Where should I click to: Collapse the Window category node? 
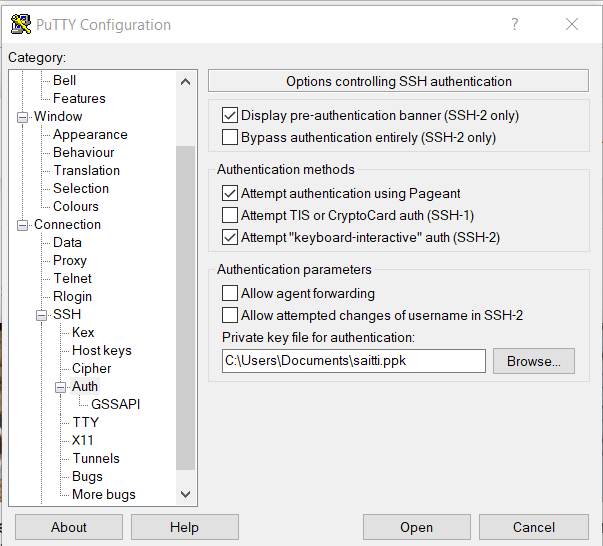tap(23, 117)
